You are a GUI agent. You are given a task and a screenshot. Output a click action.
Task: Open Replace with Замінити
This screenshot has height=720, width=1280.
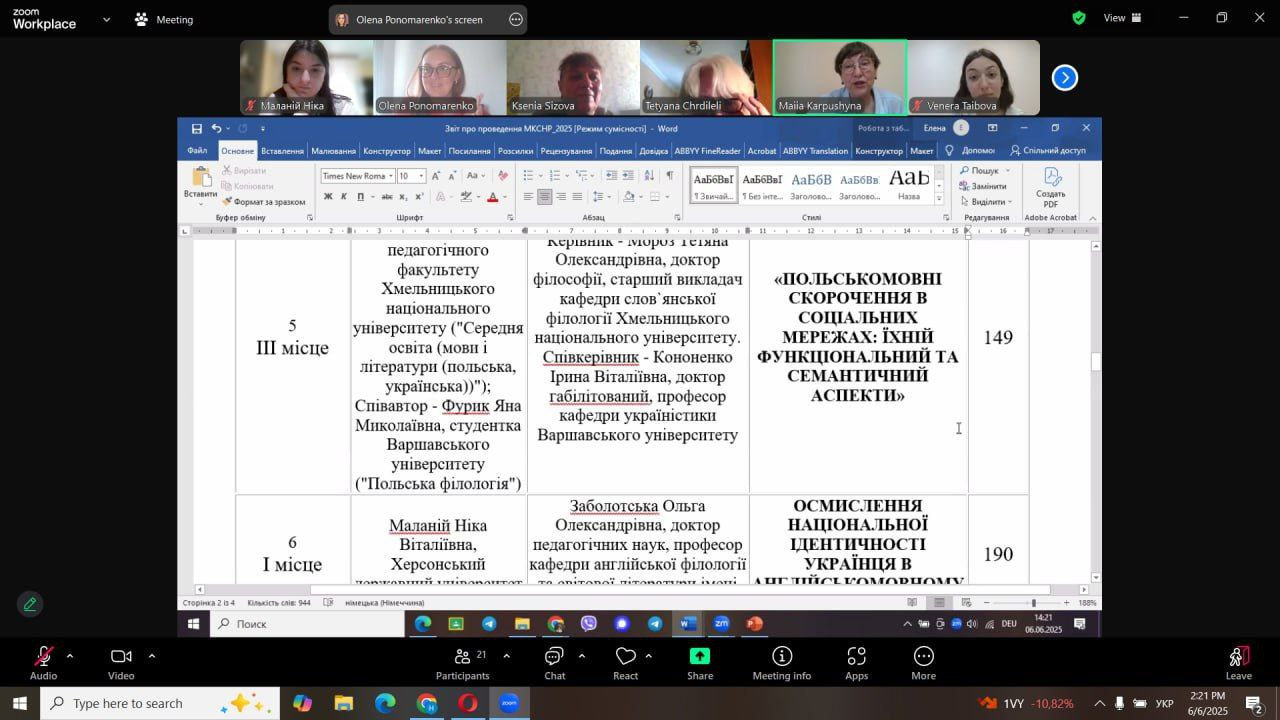pyautogui.click(x=982, y=186)
